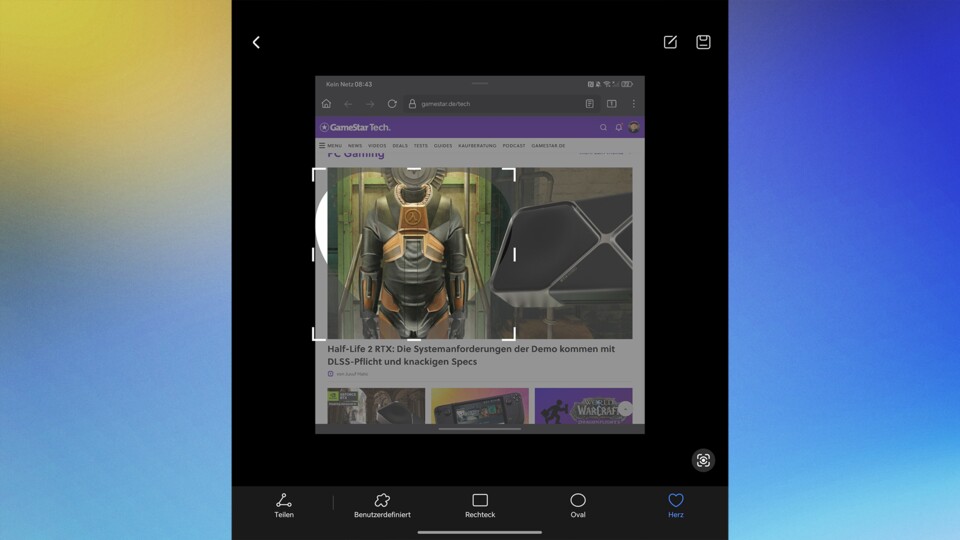Tap the visual search lens button
The height and width of the screenshot is (540, 960).
703,460
